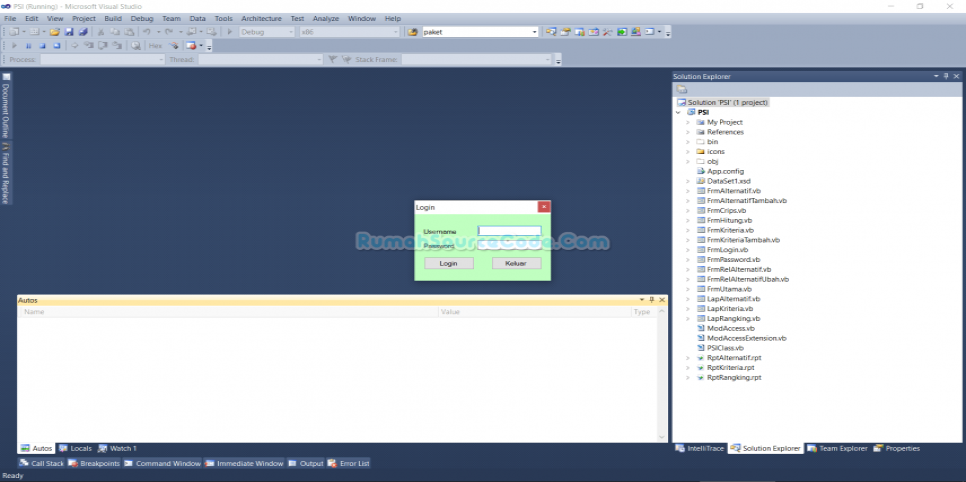Click the Keluar button in Login dialog
966x482 pixels.
[516, 263]
